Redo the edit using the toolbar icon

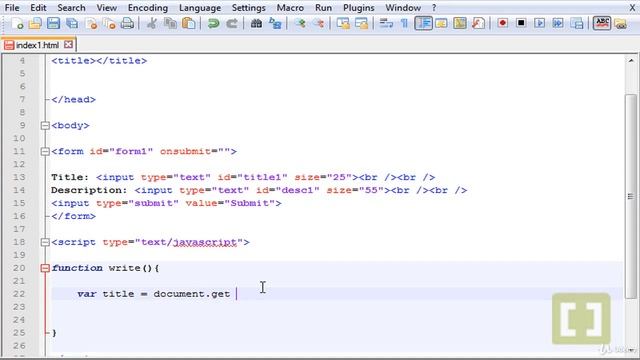pyautogui.click(x=231, y=23)
